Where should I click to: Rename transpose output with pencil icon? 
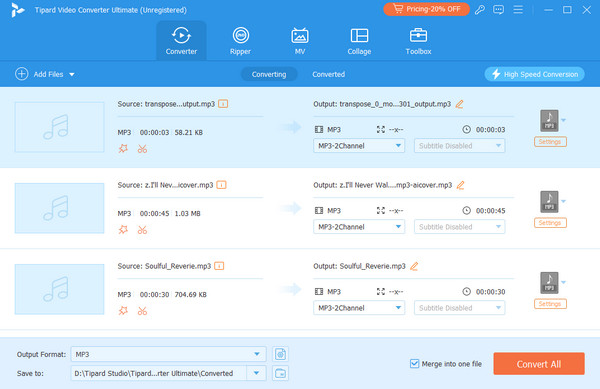coord(460,104)
